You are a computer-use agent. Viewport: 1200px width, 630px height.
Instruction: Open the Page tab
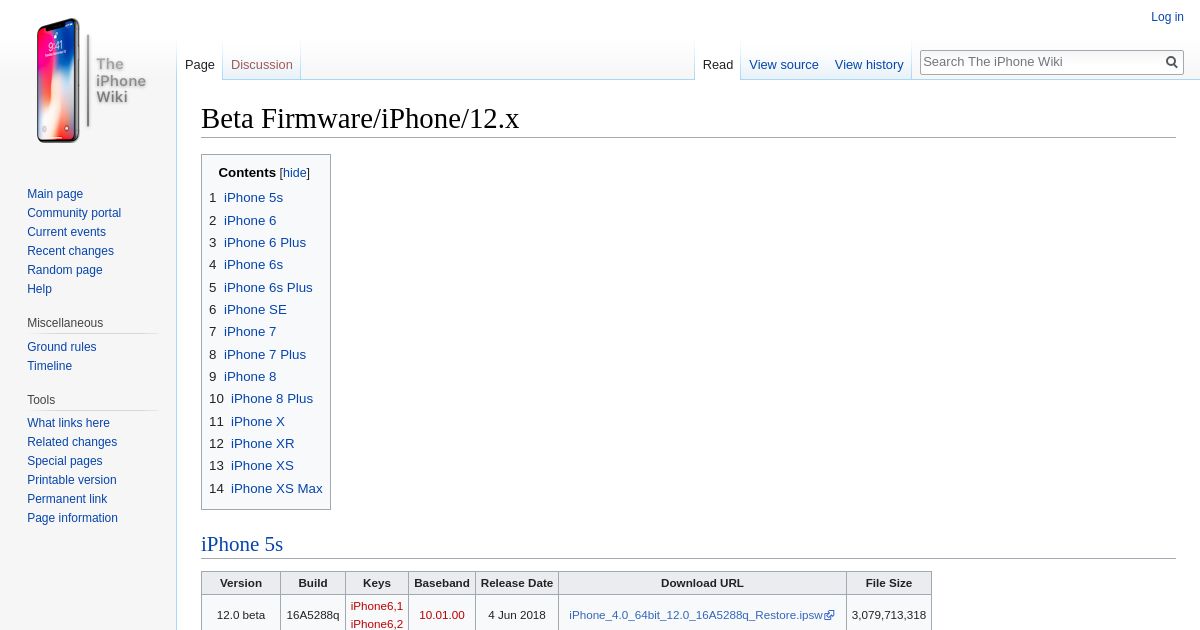pos(200,64)
